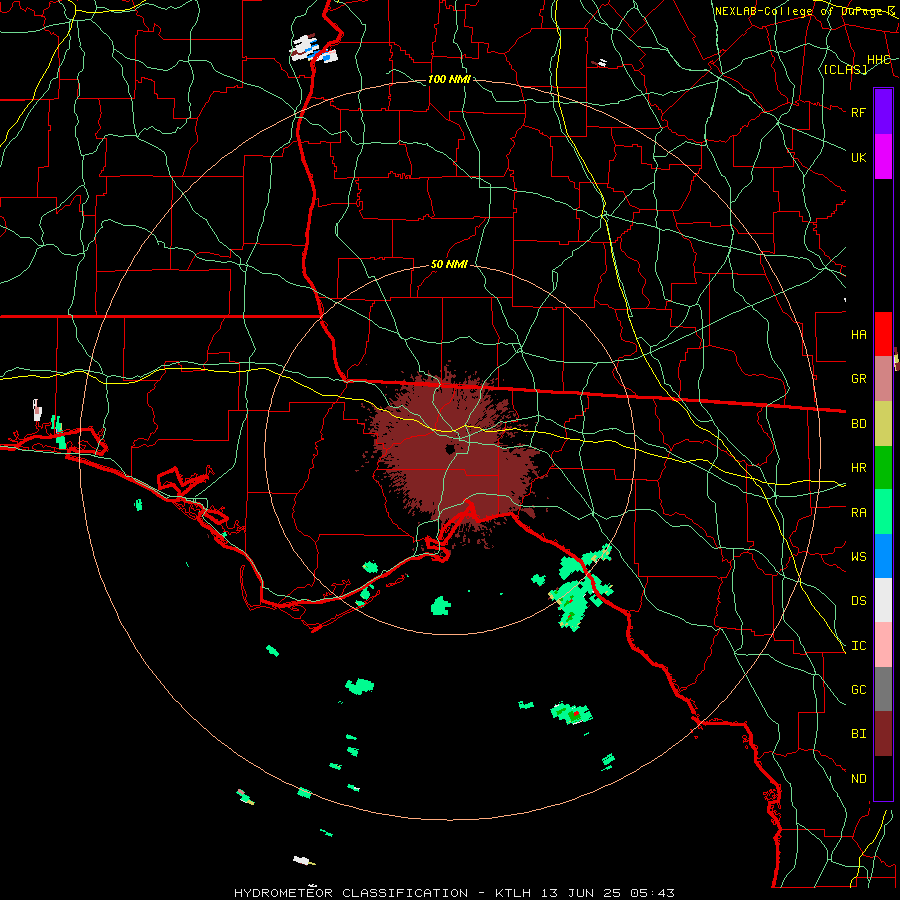This screenshot has width=900, height=900.
Task: Click the red HA legend color swatch
Action: pos(883,334)
